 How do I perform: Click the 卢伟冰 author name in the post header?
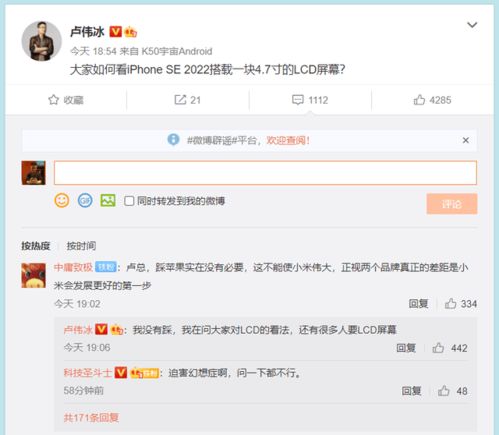[87, 32]
